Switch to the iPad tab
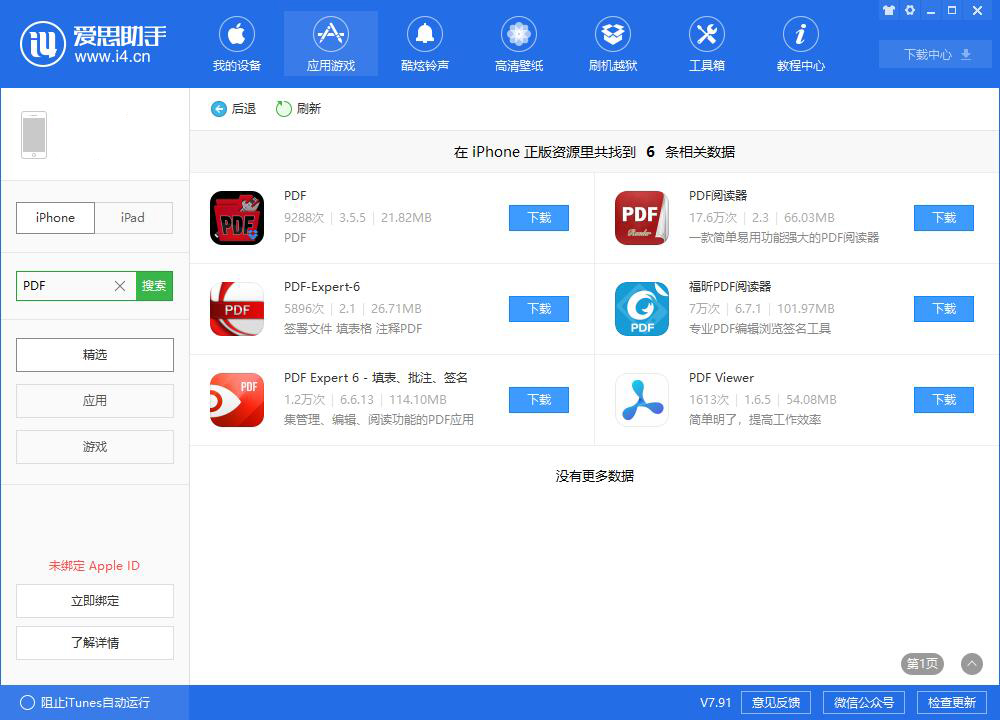Viewport: 1000px width, 720px height. click(x=134, y=218)
